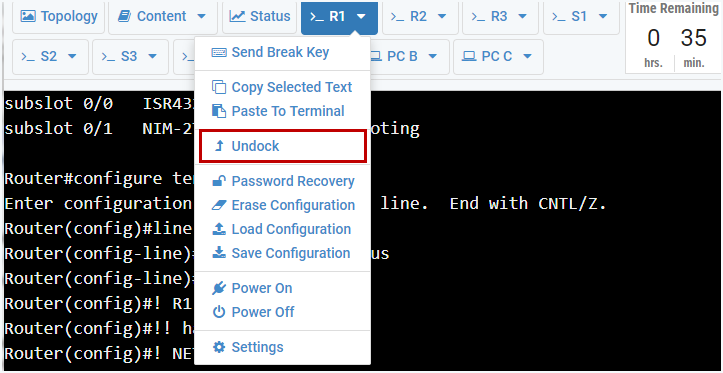This screenshot has height=373, width=723.
Task: Open the R2 console dropdown
Action: tap(420, 17)
